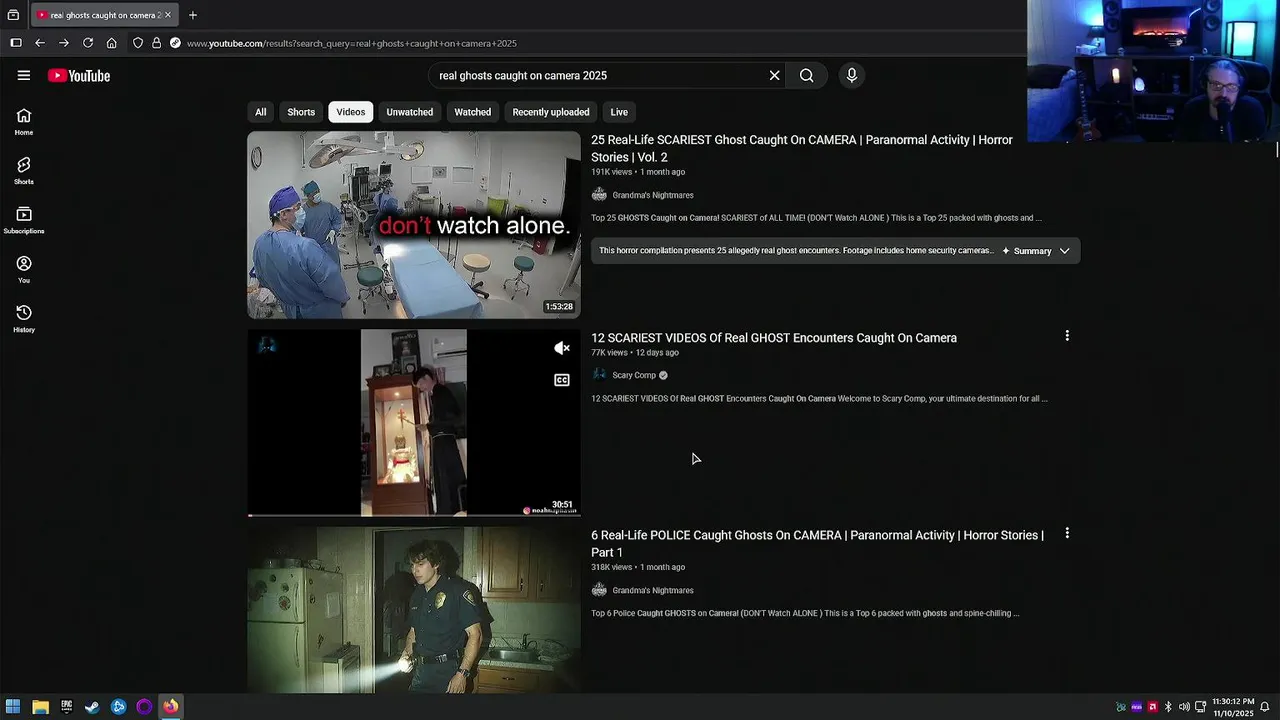Unmute the previewing Scary Comp video
The width and height of the screenshot is (1280, 720).
pyautogui.click(x=562, y=348)
